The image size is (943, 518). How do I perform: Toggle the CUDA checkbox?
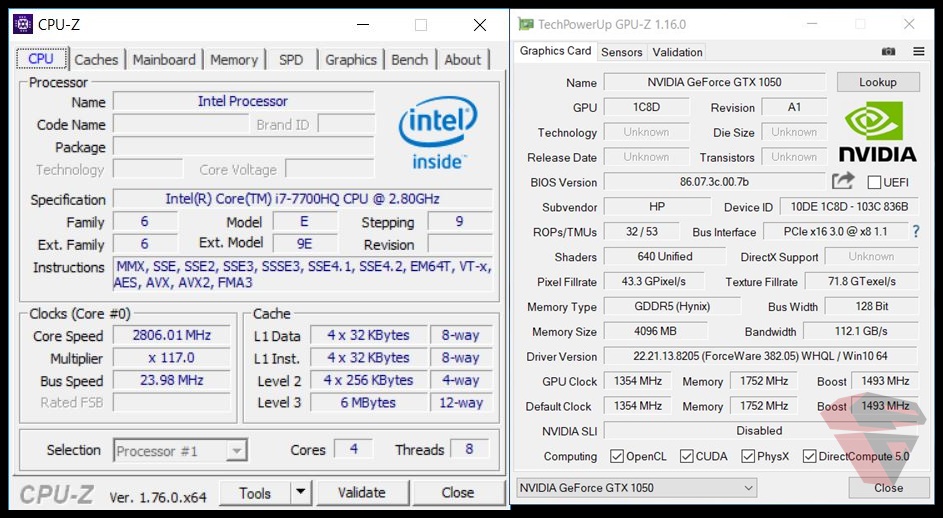click(x=686, y=456)
